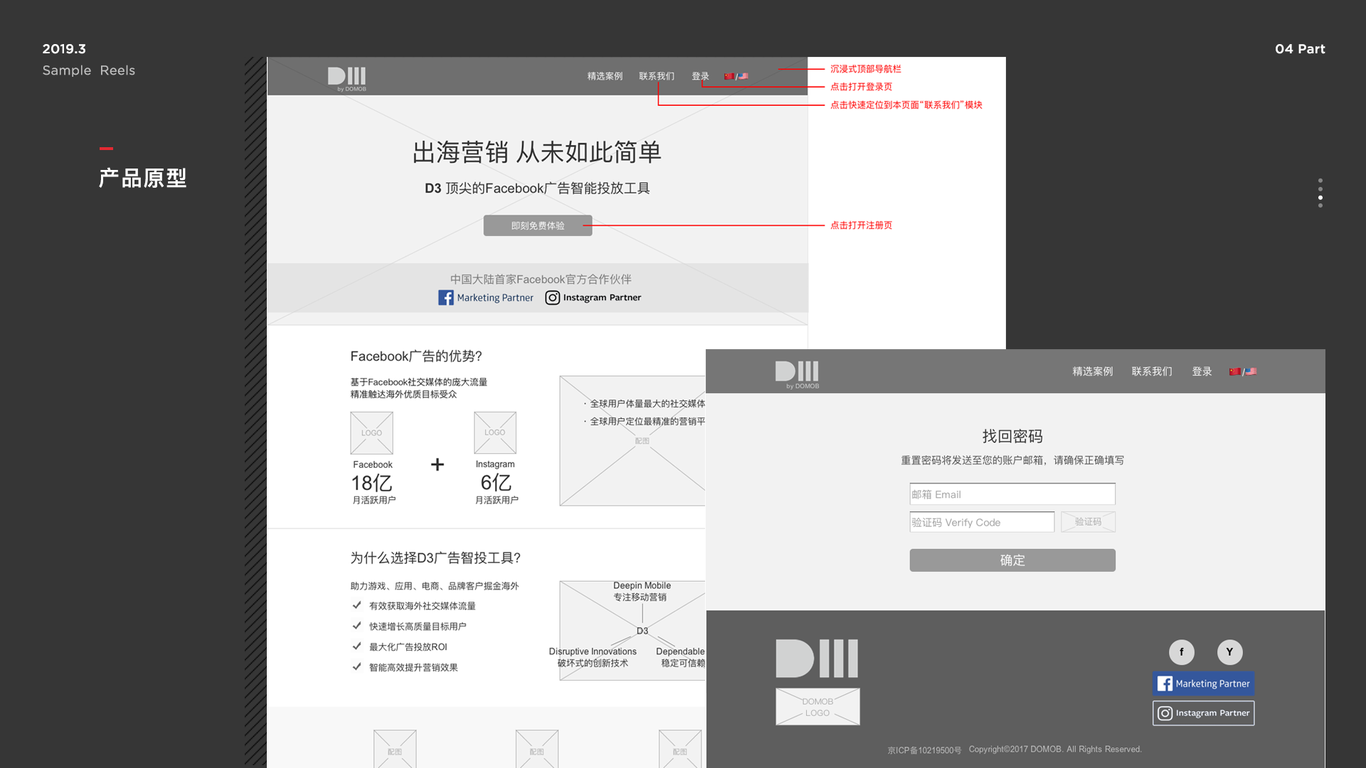Open 登录 in homepage wireframe nav
1366x768 pixels.
pyautogui.click(x=700, y=76)
